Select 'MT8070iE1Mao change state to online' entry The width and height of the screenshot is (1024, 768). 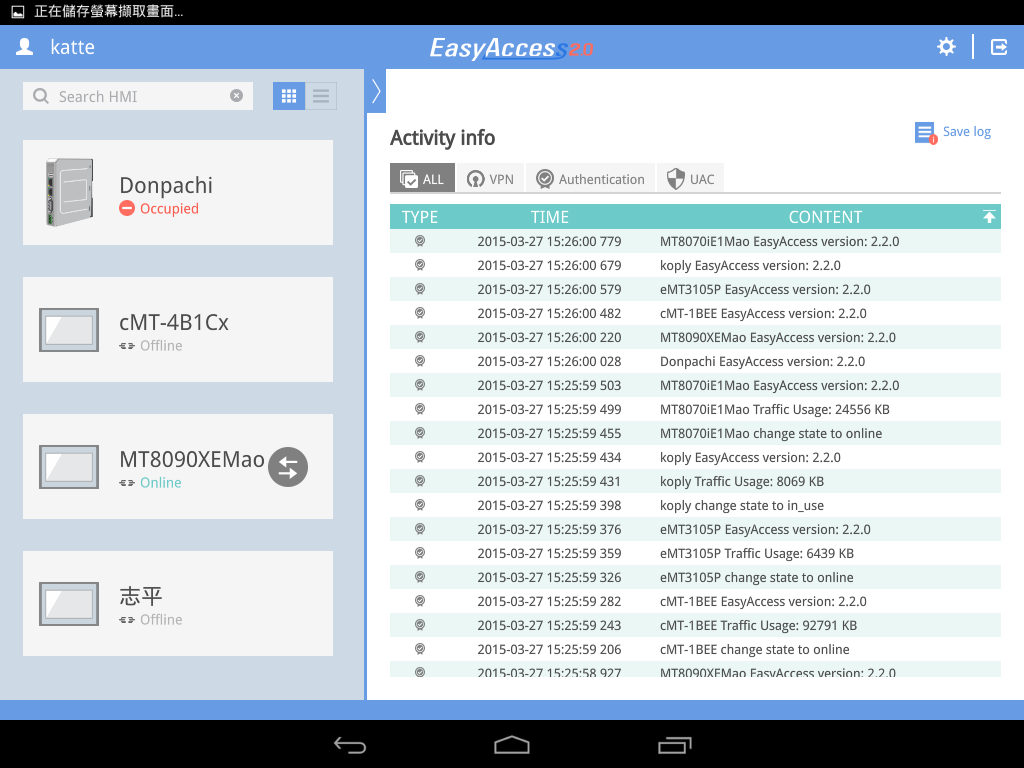click(695, 433)
